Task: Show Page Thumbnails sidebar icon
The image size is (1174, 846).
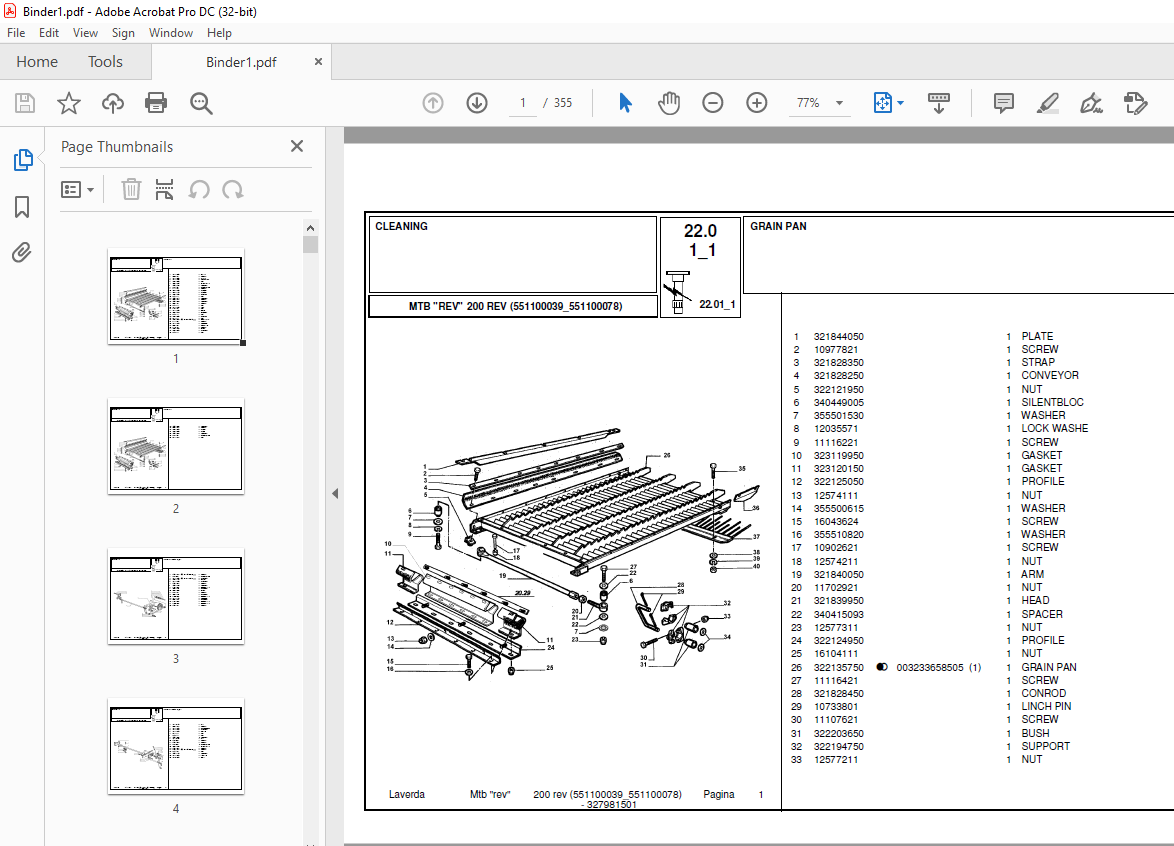Action: pyautogui.click(x=22, y=159)
